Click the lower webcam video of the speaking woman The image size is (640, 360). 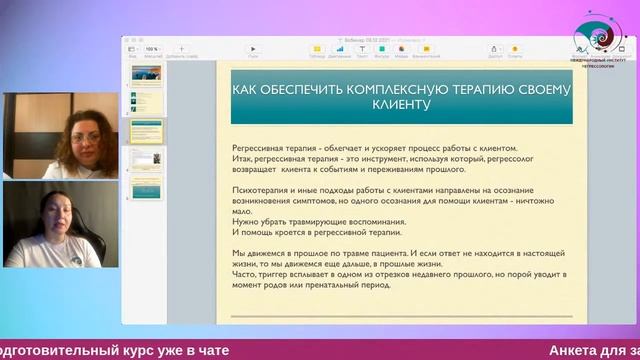pos(61,224)
